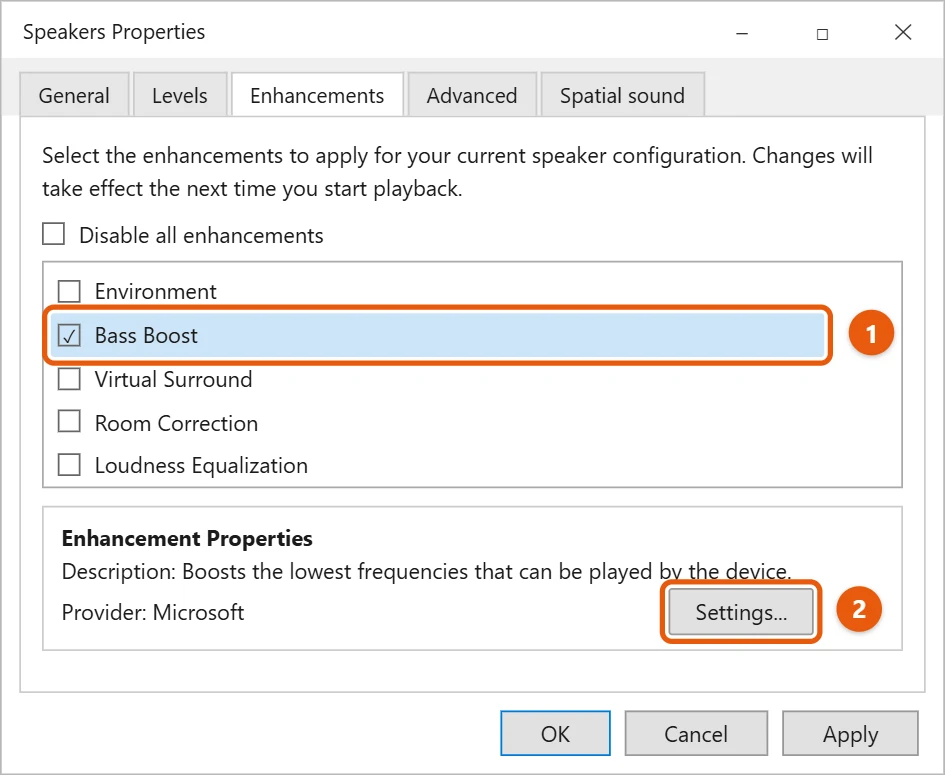
Task: Uncheck the Bass Boost checkbox
Action: (69, 335)
